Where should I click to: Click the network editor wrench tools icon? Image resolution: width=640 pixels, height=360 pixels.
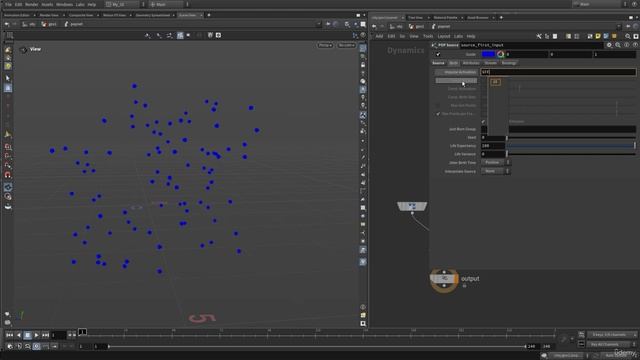click(539, 36)
